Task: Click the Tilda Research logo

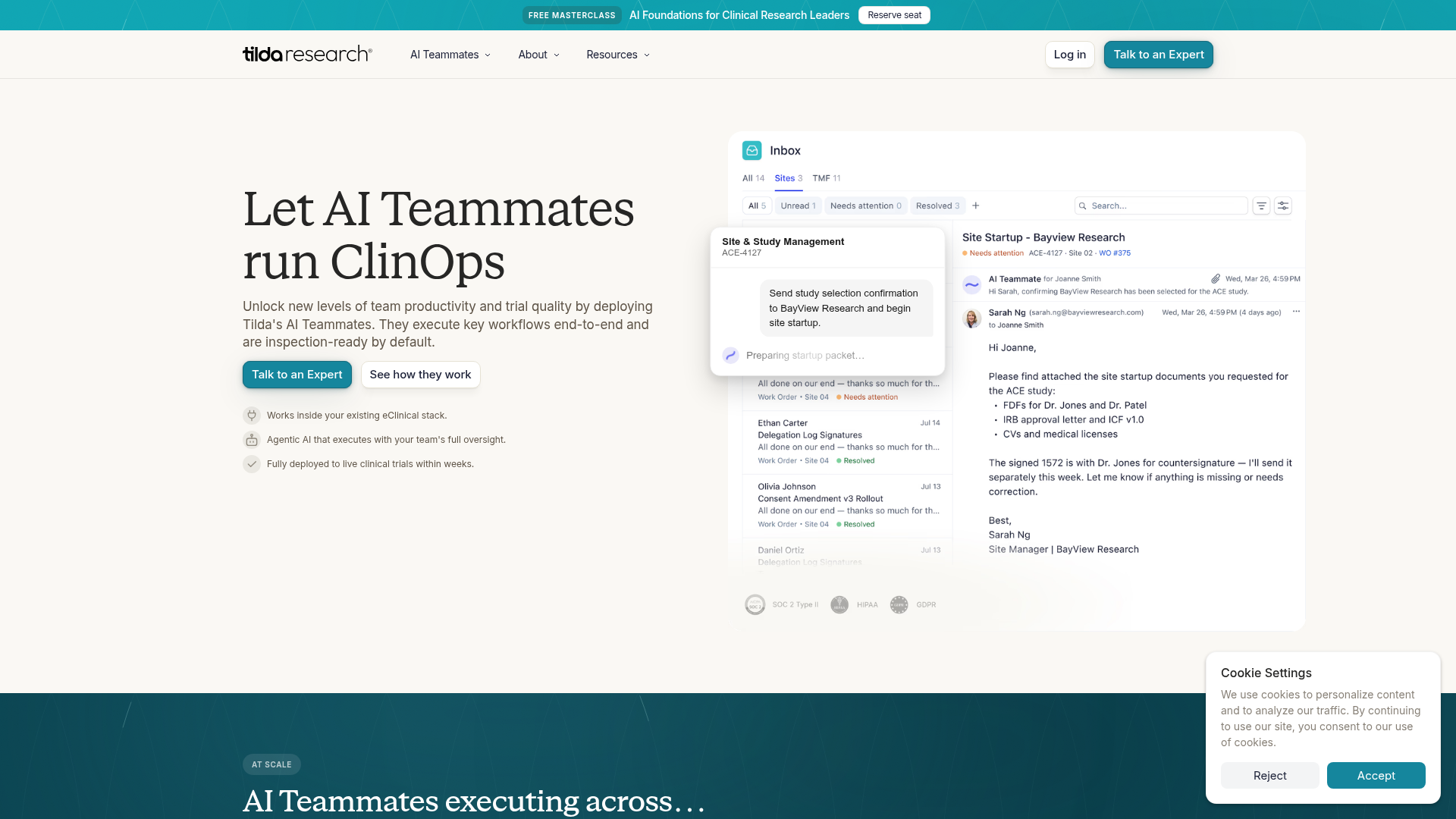Action: pyautogui.click(x=307, y=54)
